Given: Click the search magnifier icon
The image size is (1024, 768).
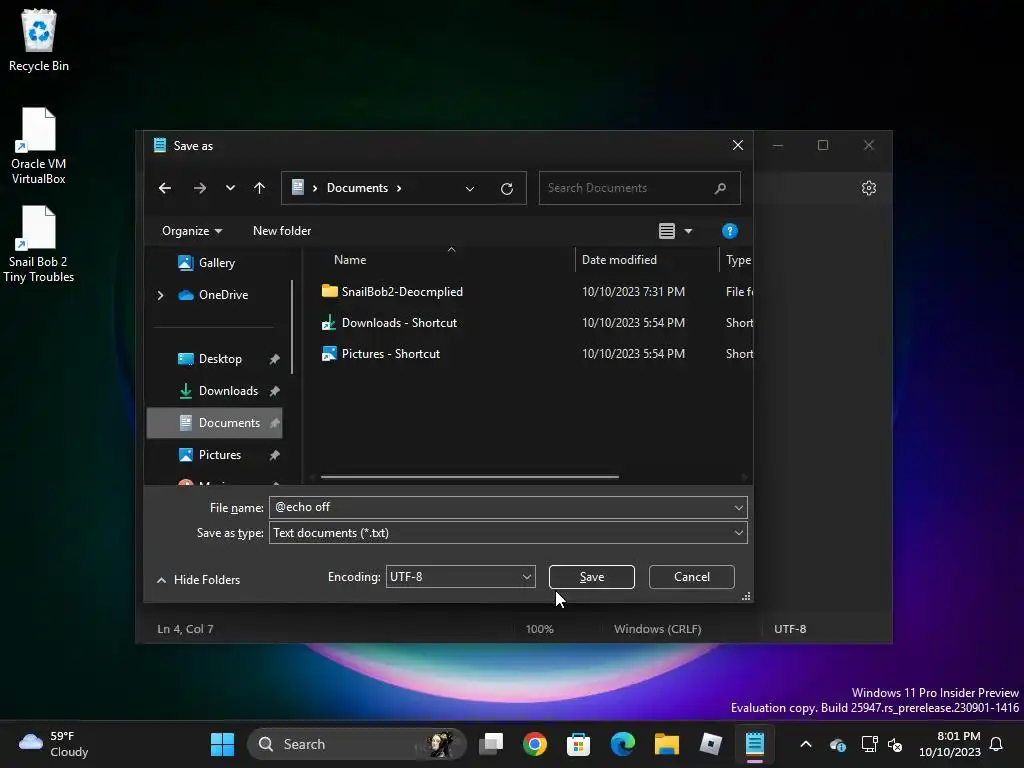Looking at the screenshot, I should [720, 188].
